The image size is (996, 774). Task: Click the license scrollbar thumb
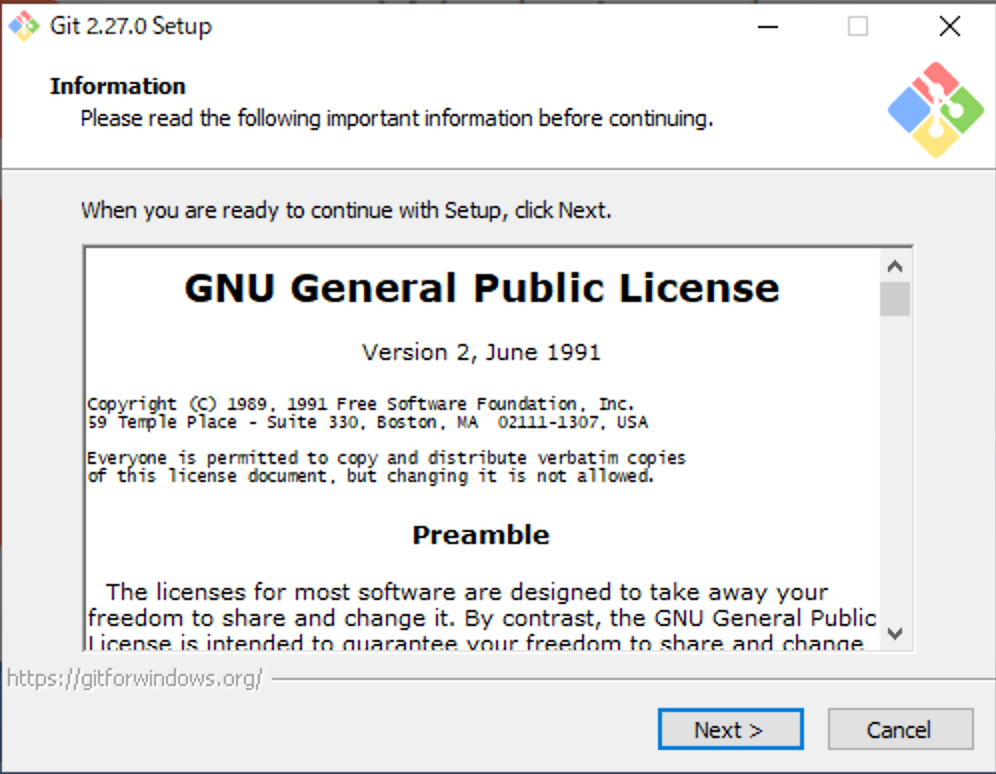tap(895, 299)
